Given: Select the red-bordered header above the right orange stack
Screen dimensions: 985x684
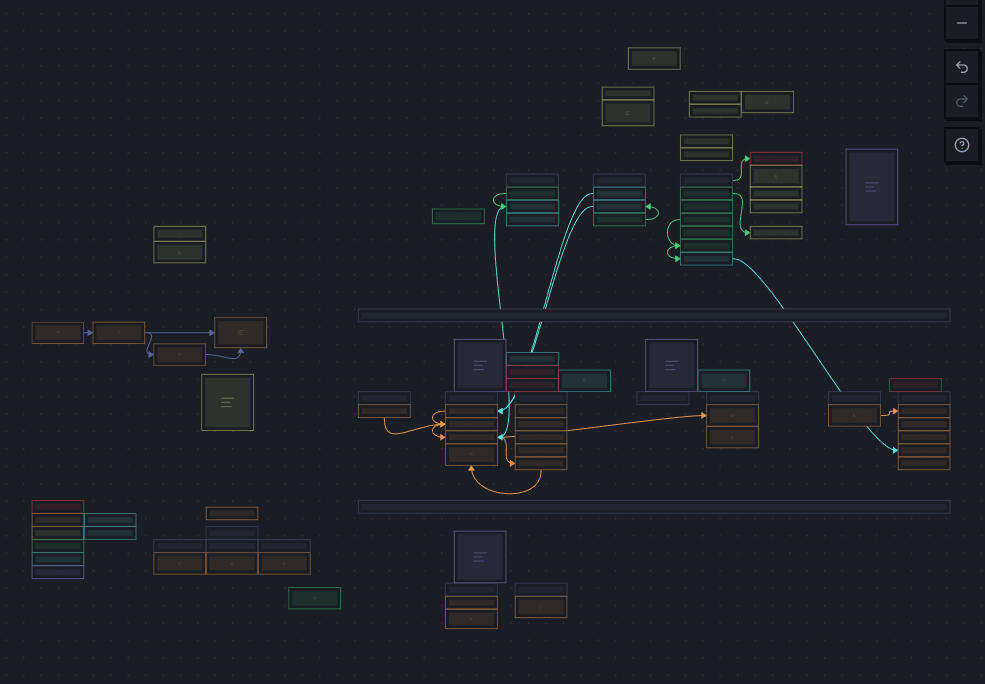Looking at the screenshot, I should [915, 385].
